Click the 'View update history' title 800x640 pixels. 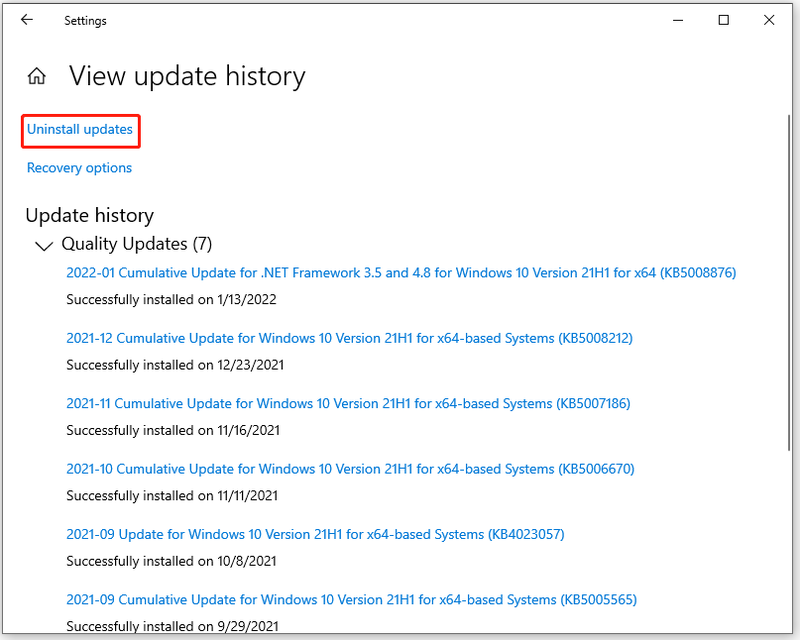coord(187,77)
